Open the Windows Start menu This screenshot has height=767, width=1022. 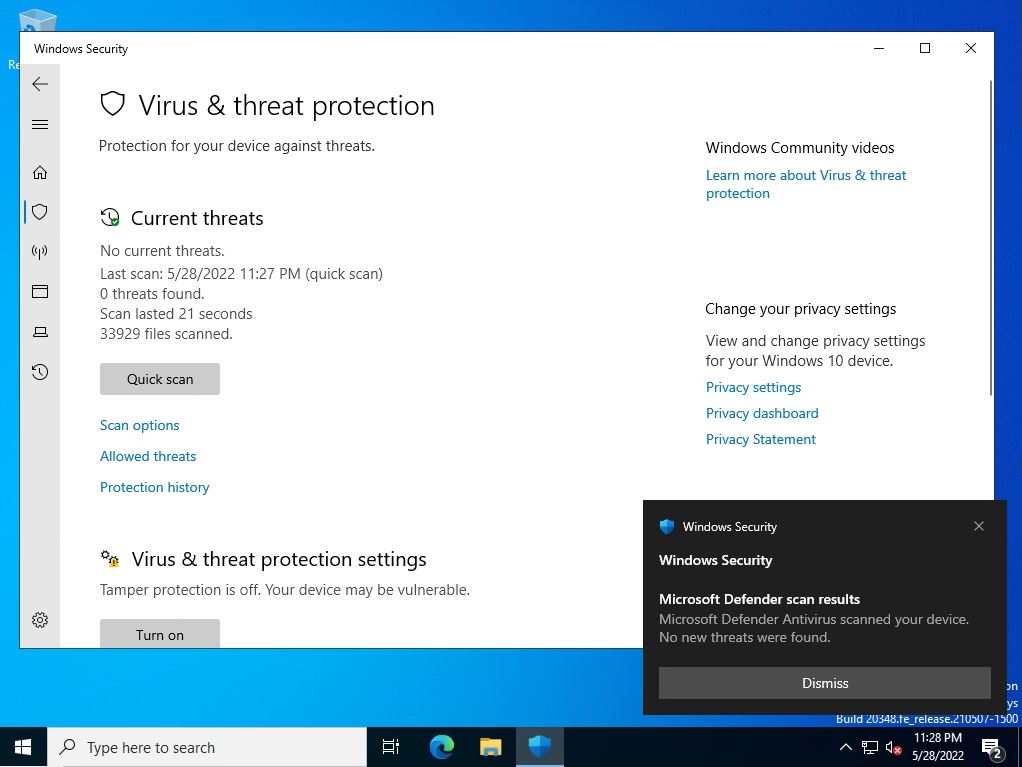tap(23, 747)
